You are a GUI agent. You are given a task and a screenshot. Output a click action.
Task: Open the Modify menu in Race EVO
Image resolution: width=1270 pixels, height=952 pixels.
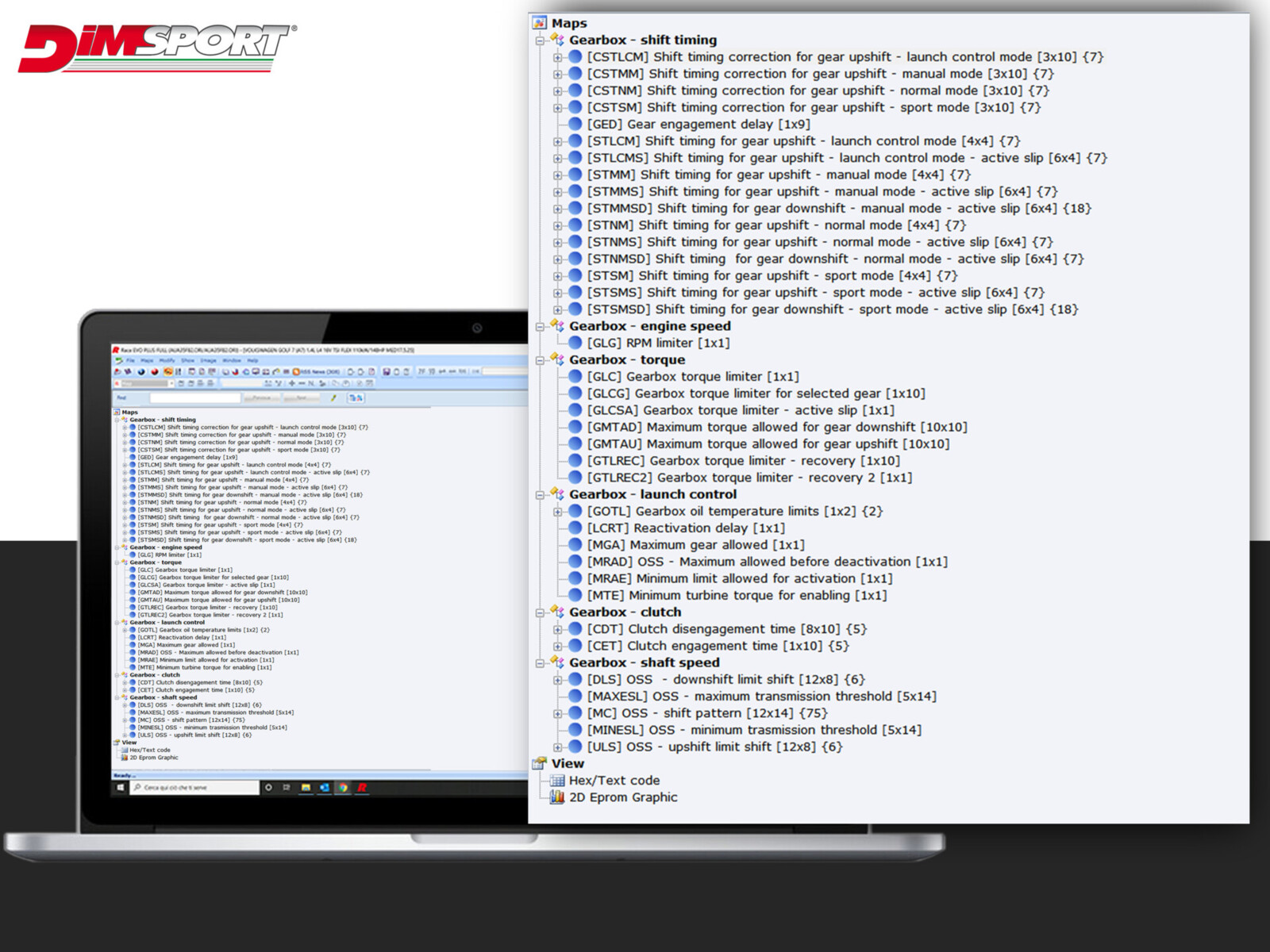pos(167,360)
